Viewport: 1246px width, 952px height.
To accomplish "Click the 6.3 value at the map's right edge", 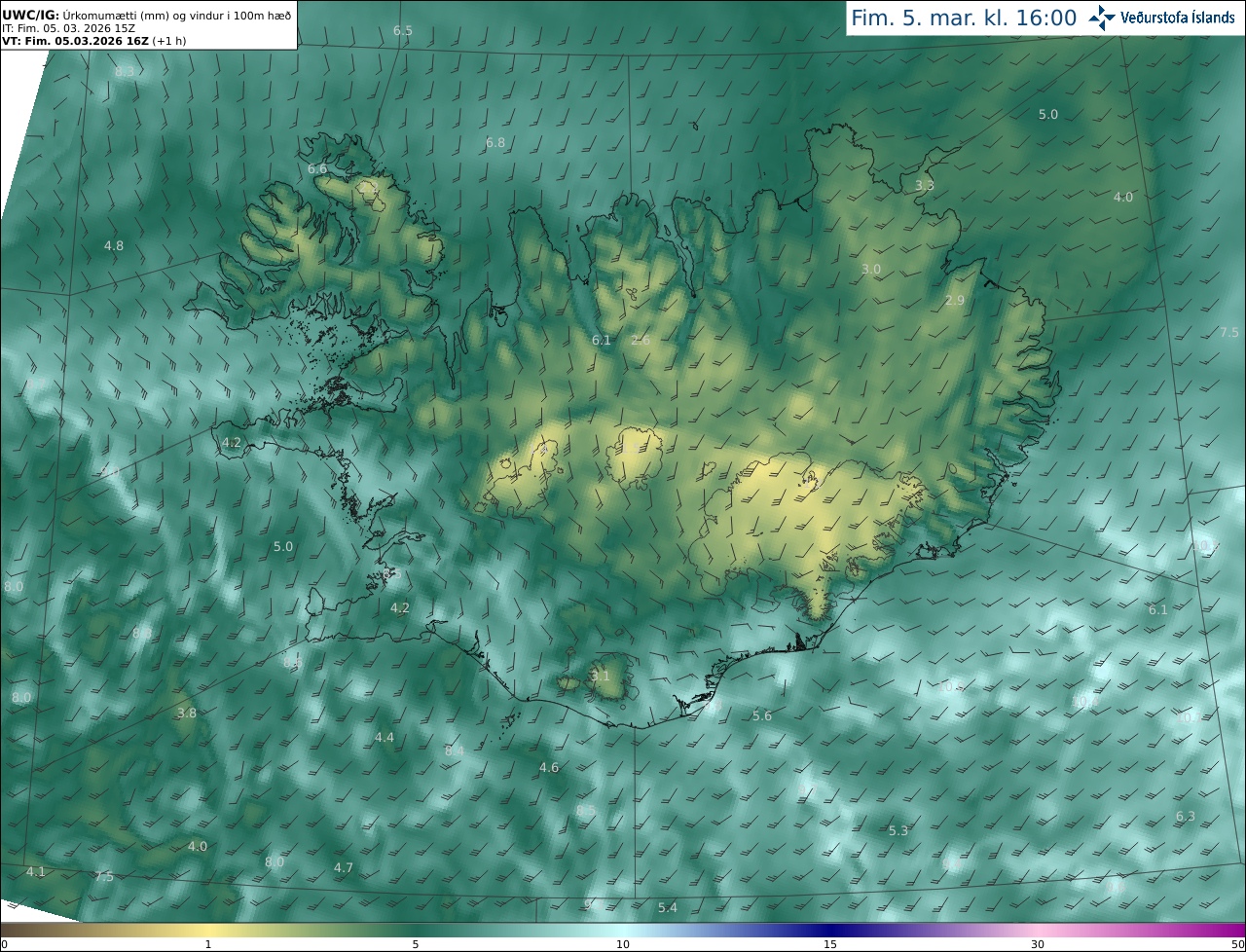I will click(1186, 817).
